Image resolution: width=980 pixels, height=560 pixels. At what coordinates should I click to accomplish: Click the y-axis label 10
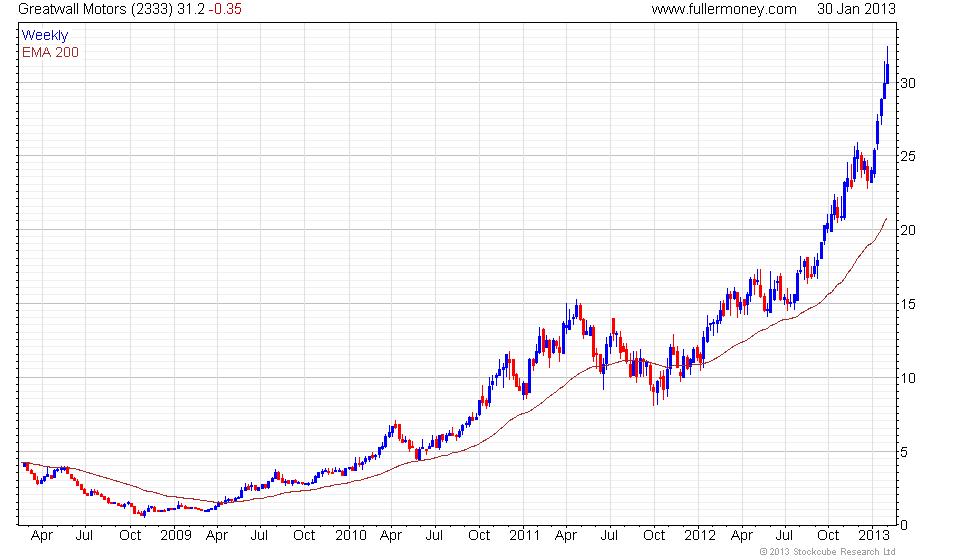point(908,378)
